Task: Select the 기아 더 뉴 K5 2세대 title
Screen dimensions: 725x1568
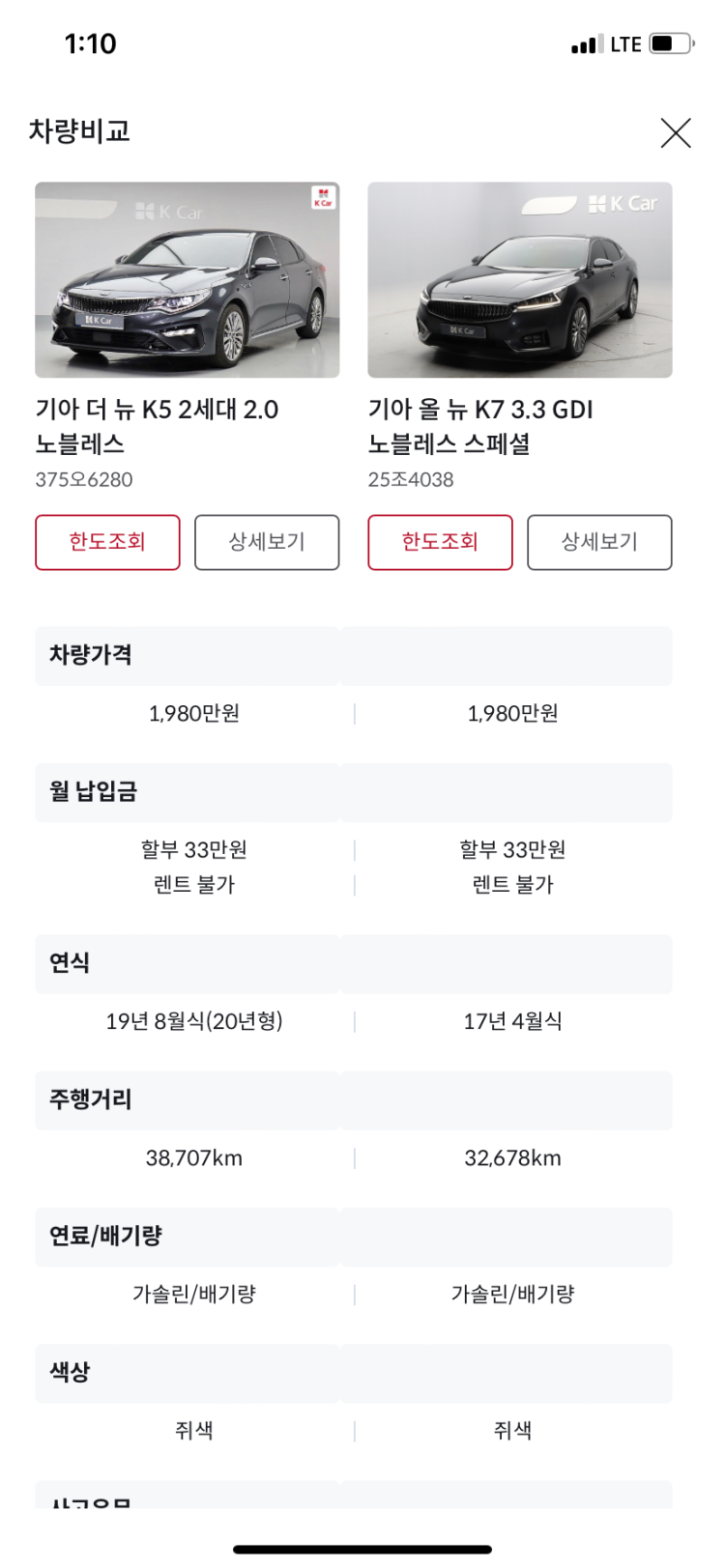Action: 157,426
